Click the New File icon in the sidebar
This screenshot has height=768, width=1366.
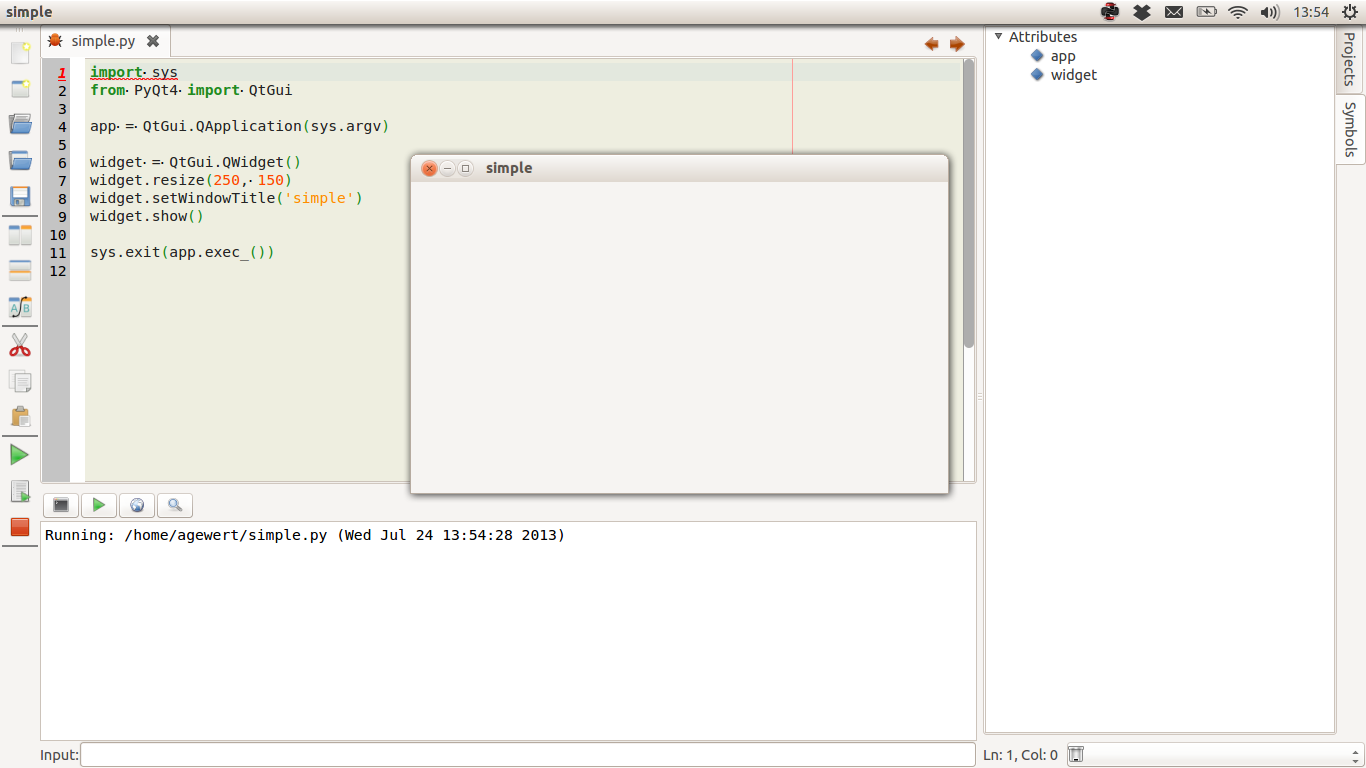[20, 53]
